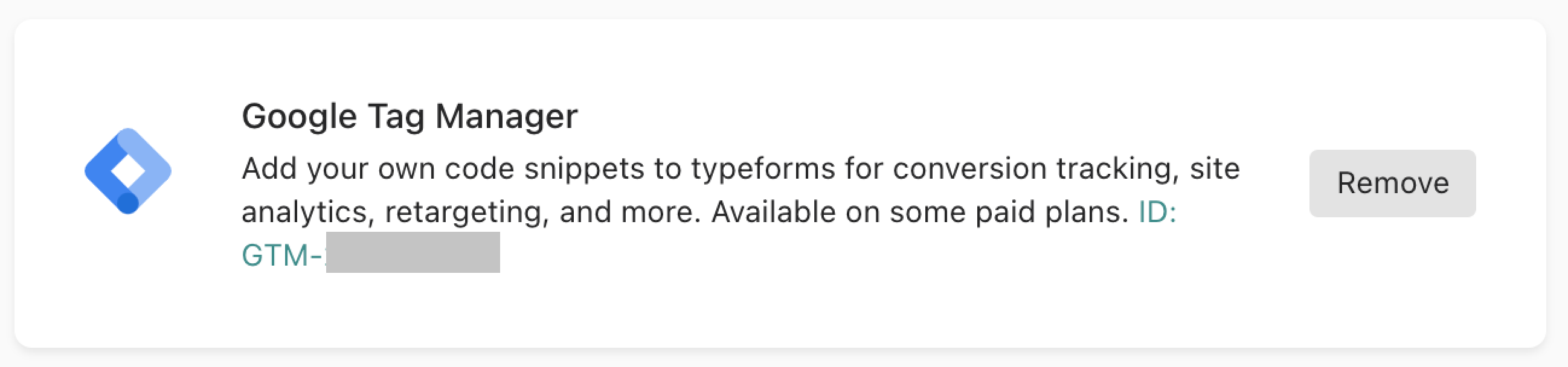Click the "ID:" teal link text
Viewport: 1568px width, 367px height.
pyautogui.click(x=1157, y=212)
